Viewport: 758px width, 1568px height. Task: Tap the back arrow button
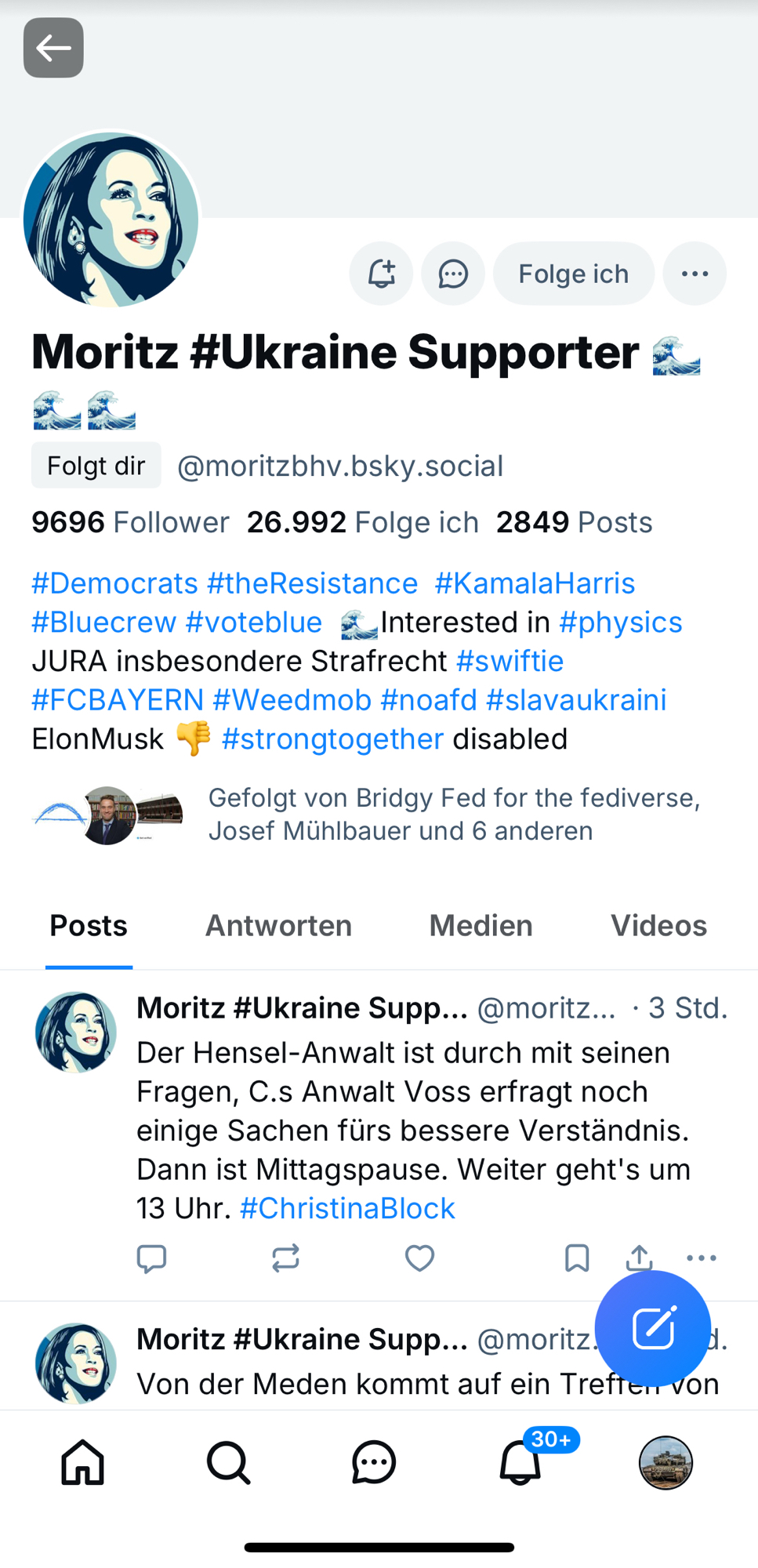(53, 48)
